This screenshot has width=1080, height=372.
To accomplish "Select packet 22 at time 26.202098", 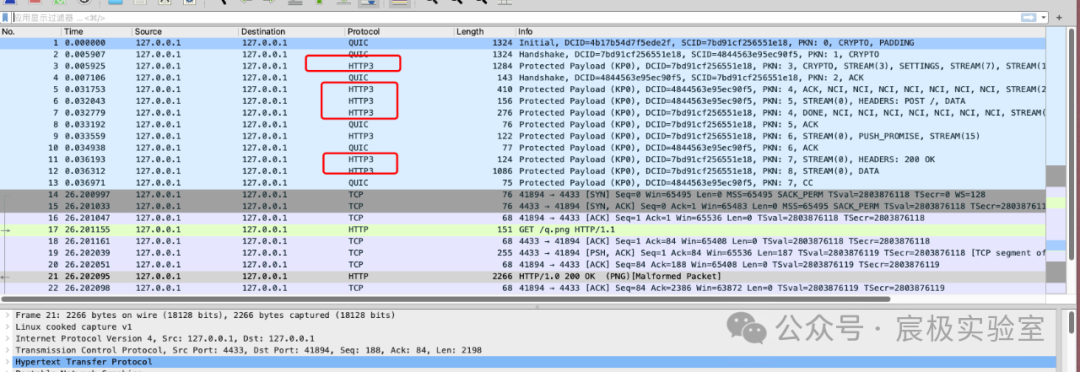I will tap(522, 289).
